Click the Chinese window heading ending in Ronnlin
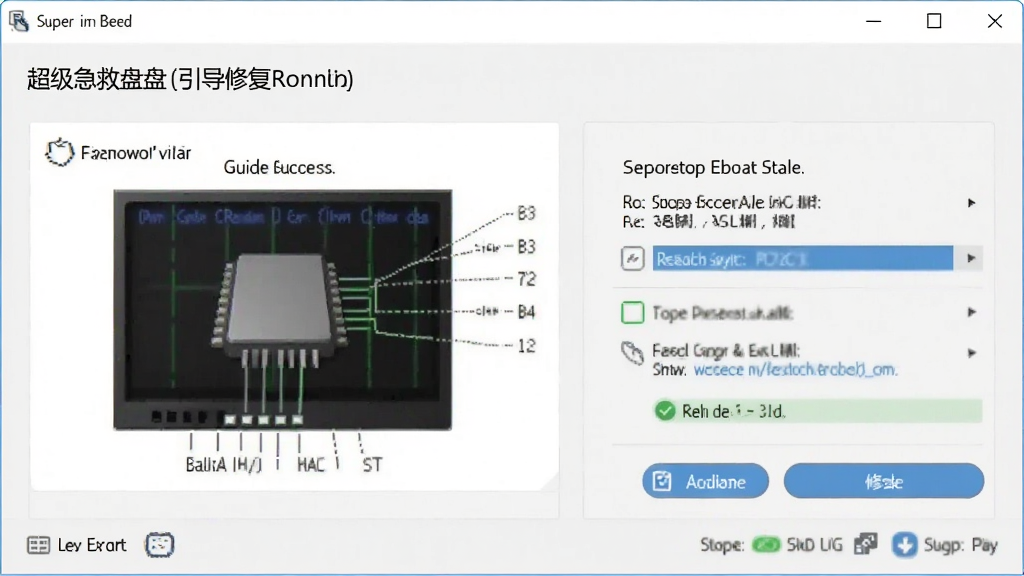The image size is (1024, 576). [x=190, y=79]
